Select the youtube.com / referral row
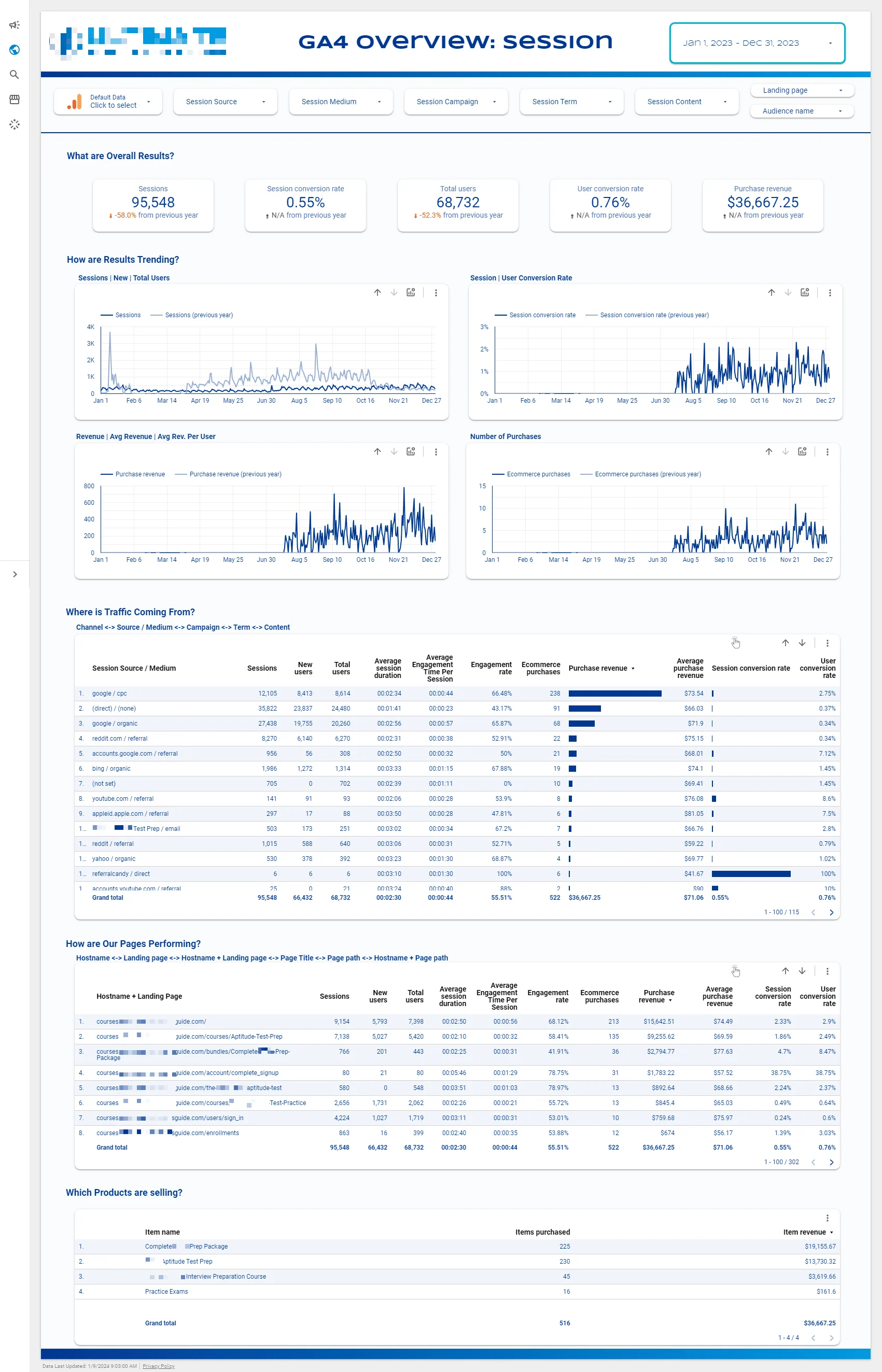This screenshot has width=882, height=1372. [456, 798]
